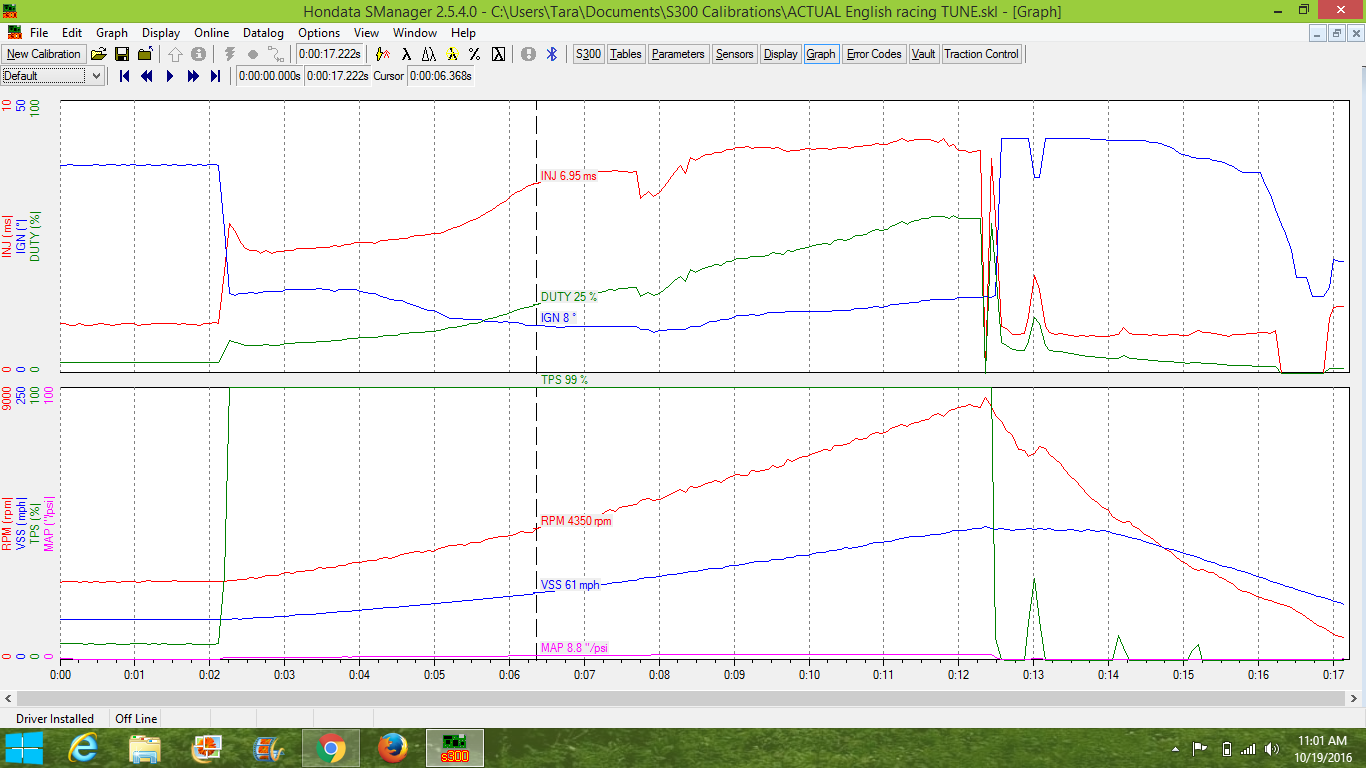The height and width of the screenshot is (768, 1366).
Task: Open the Traction Control window
Action: (x=981, y=54)
